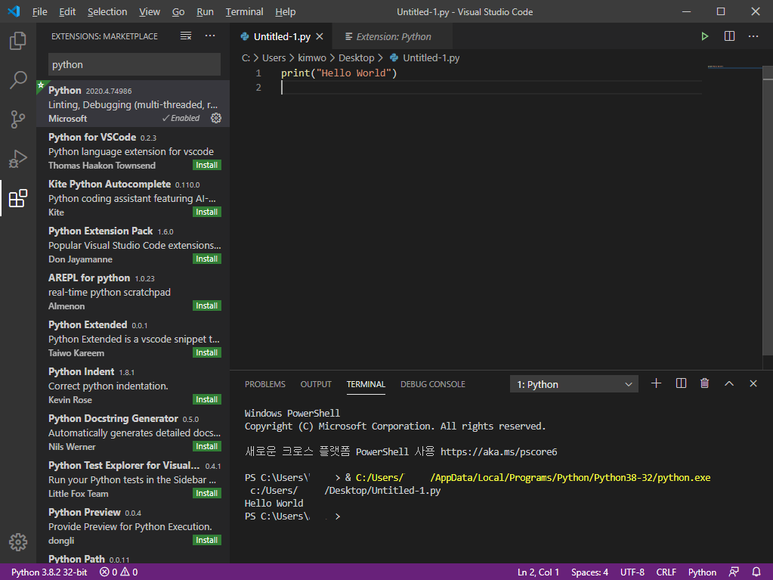Screen dimensions: 773x580
Task: Open the Search view in activity bar
Action: 18,80
